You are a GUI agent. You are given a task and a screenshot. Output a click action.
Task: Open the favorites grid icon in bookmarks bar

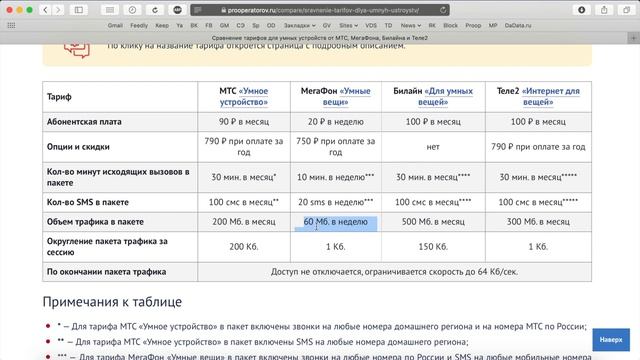coord(11,25)
